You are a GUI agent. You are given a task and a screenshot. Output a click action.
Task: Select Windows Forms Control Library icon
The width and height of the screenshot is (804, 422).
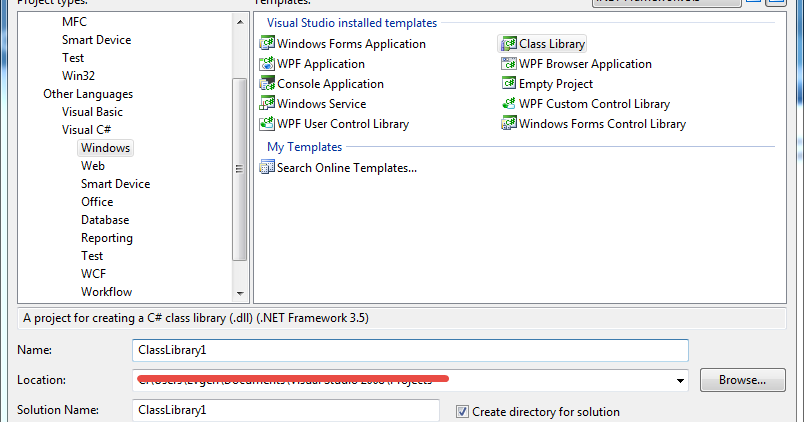(509, 124)
